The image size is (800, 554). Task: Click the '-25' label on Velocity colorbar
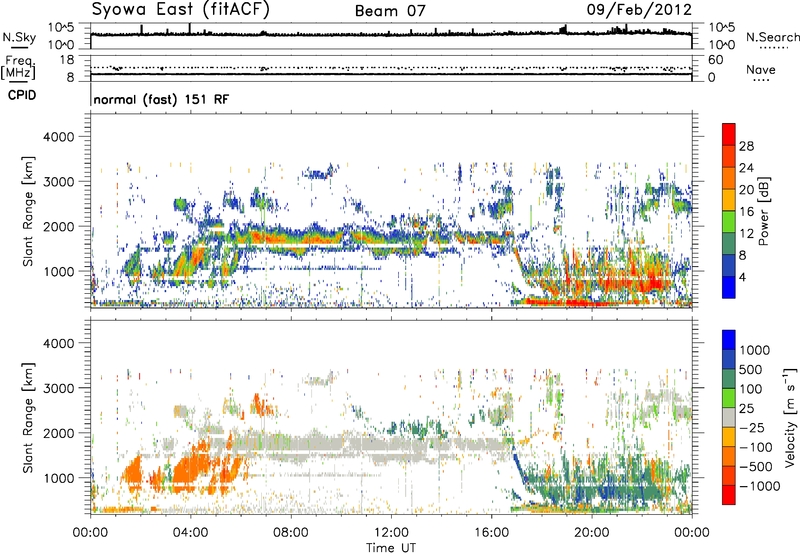click(751, 428)
